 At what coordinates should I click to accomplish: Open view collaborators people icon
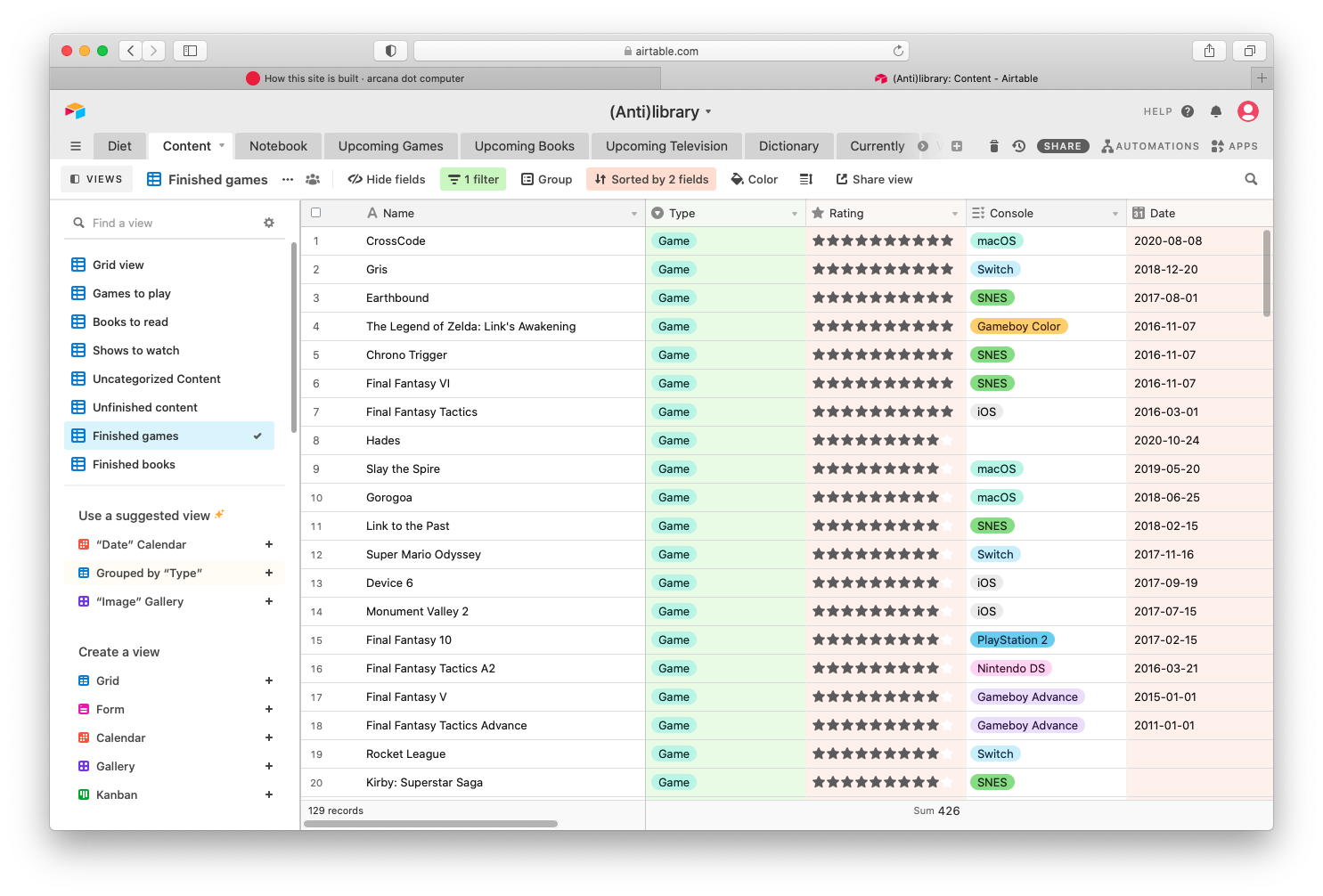coord(313,179)
